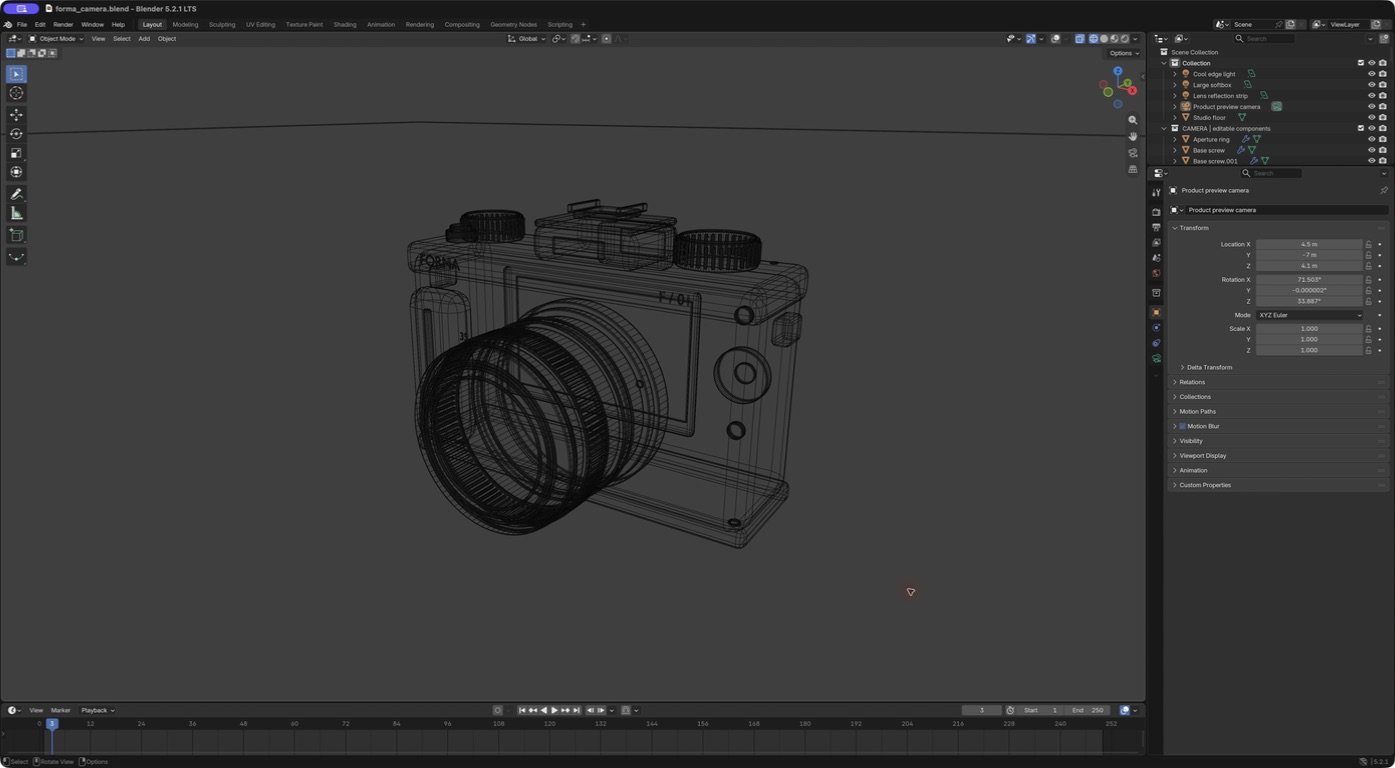The width and height of the screenshot is (1395, 768).
Task: Click the timeline Marker menu
Action: (x=61, y=710)
